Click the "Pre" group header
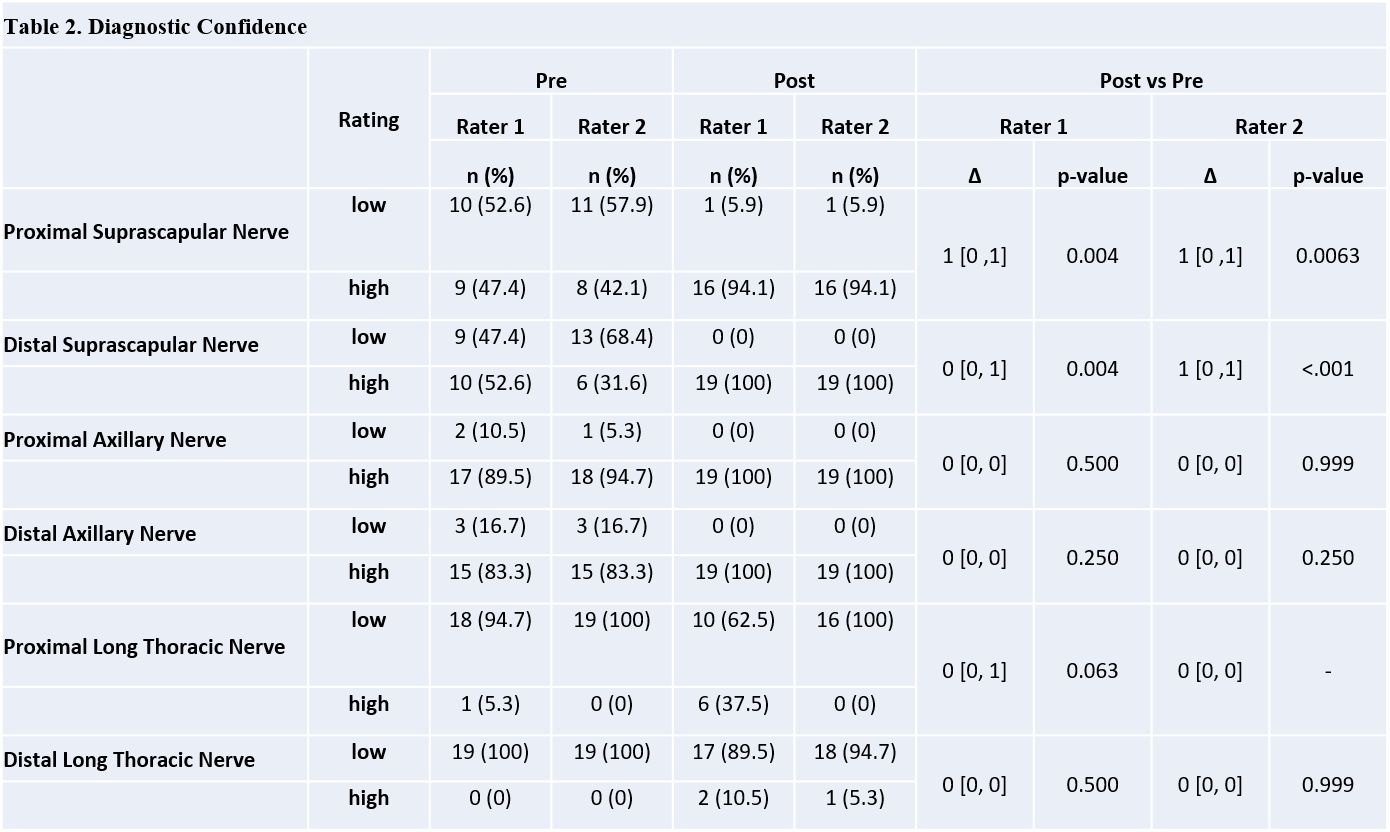 click(551, 81)
